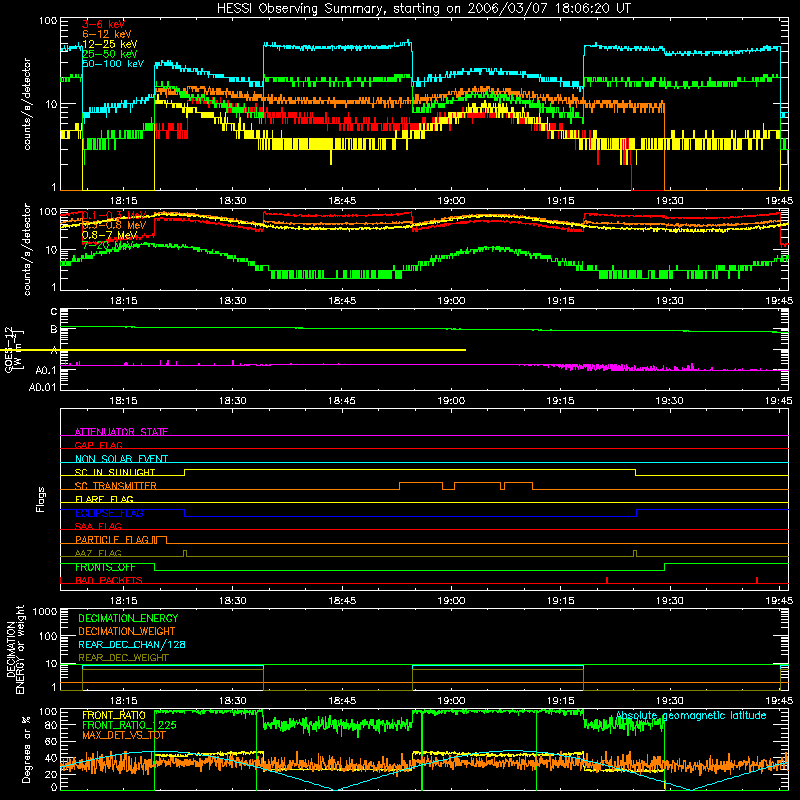800x800 pixels.
Task: Select the SC_IN_SUNLIGHT flag label
Action: pyautogui.click(x=115, y=472)
